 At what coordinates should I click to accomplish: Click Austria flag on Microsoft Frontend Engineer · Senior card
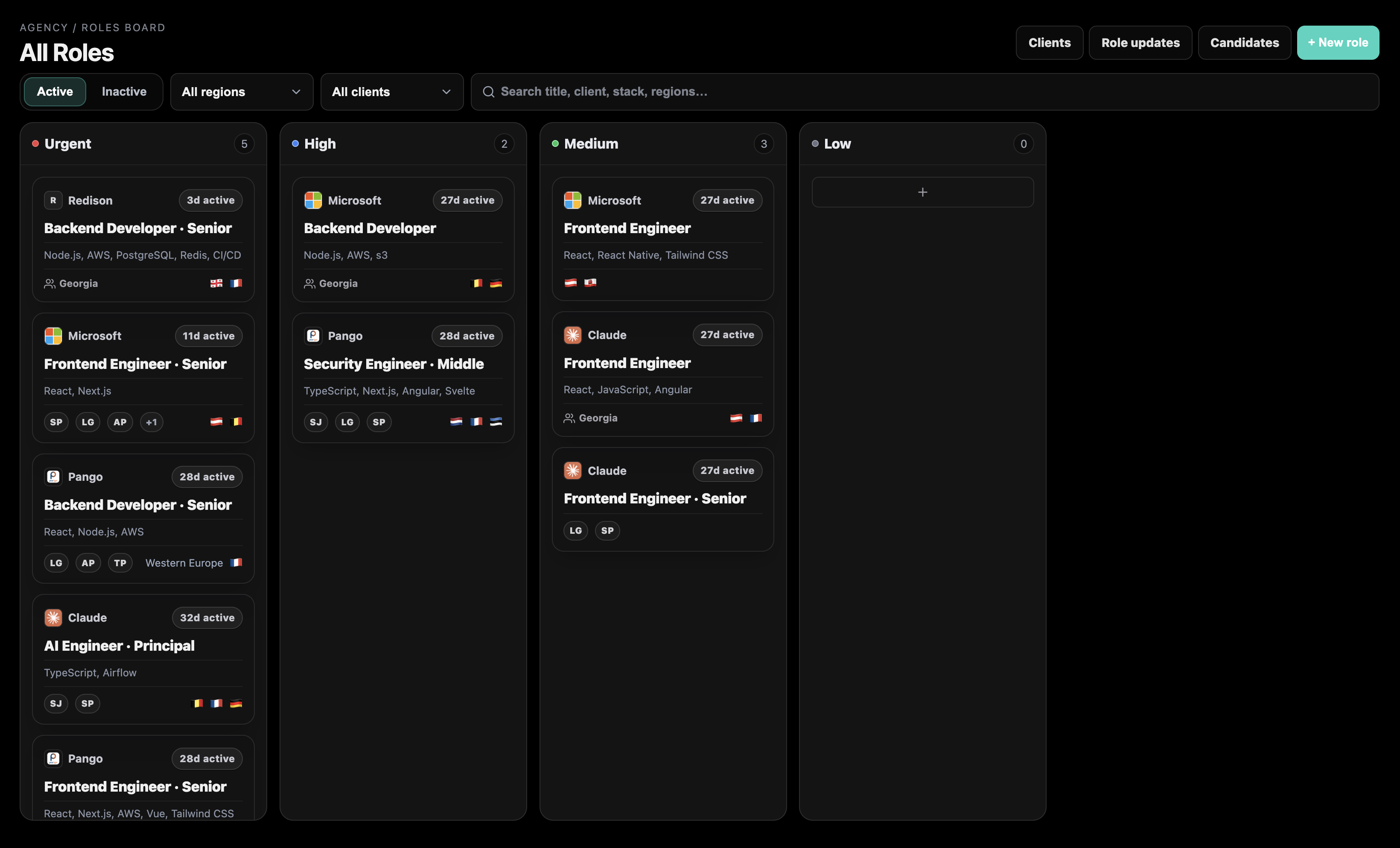coord(216,422)
